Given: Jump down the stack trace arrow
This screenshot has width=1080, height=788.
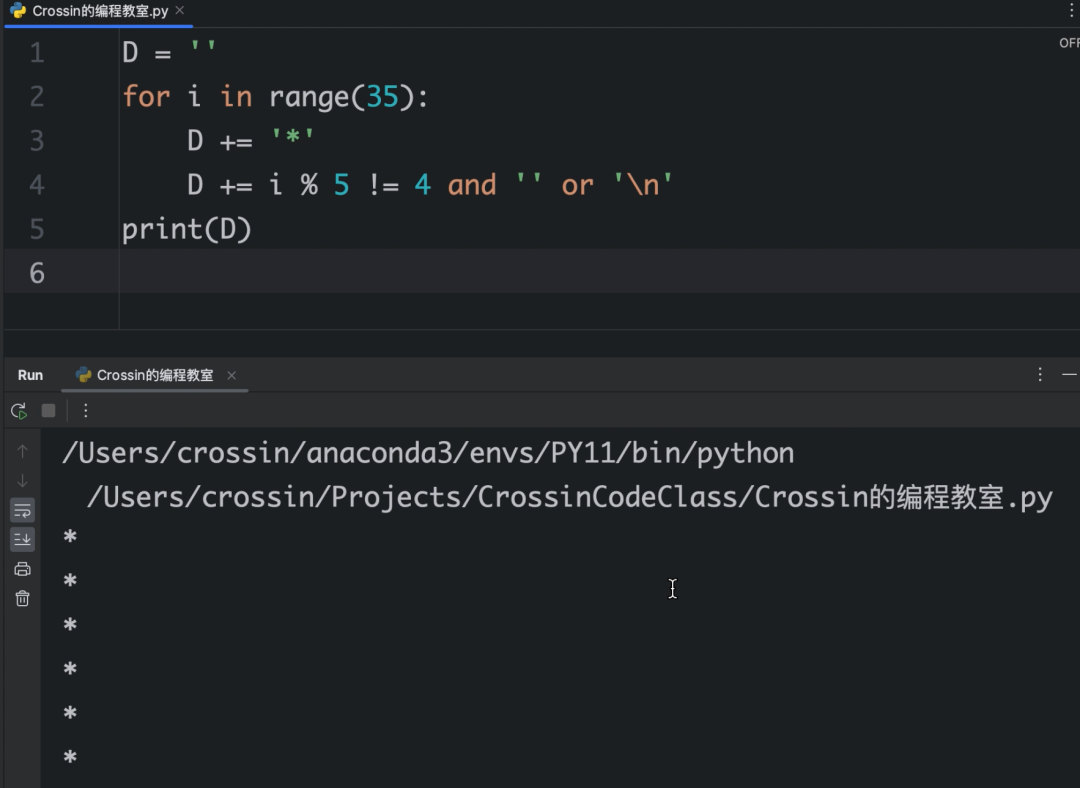Looking at the screenshot, I should (22, 480).
